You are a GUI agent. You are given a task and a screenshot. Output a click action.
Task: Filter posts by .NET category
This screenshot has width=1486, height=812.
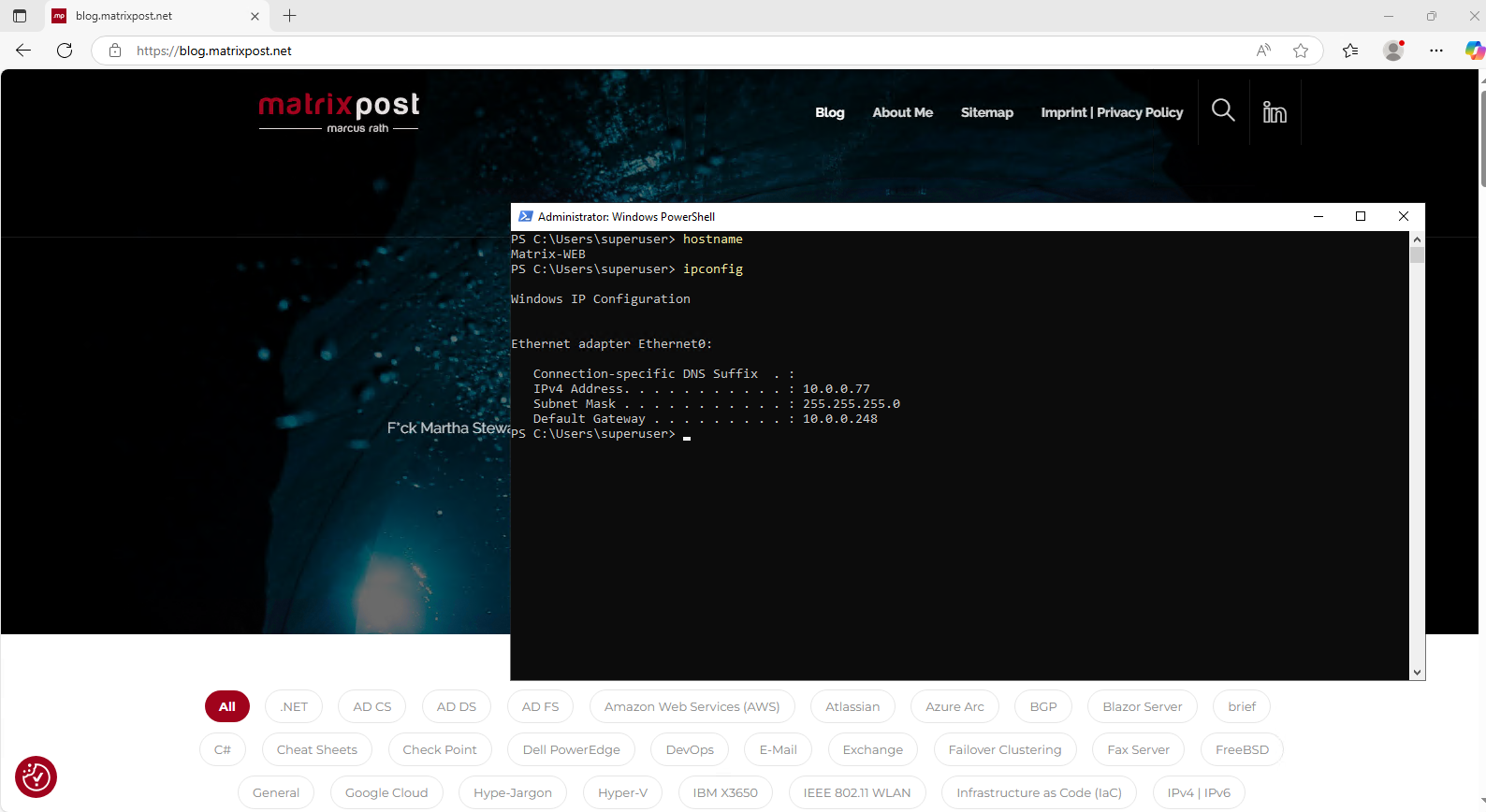294,706
